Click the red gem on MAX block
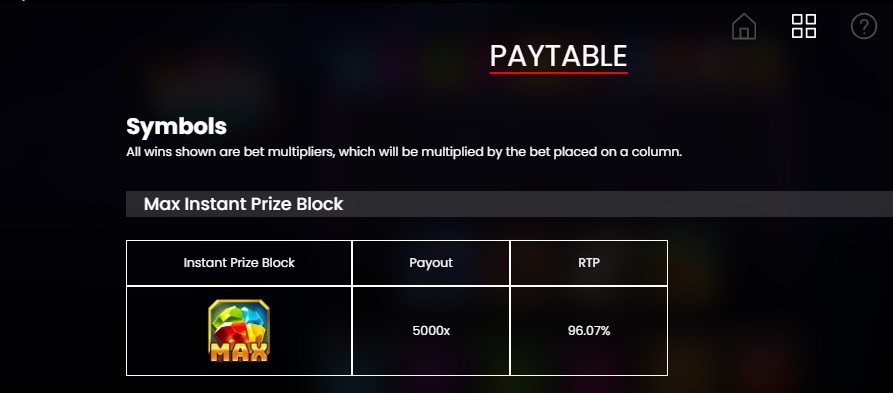This screenshot has height=393, width=893. pyautogui.click(x=231, y=334)
